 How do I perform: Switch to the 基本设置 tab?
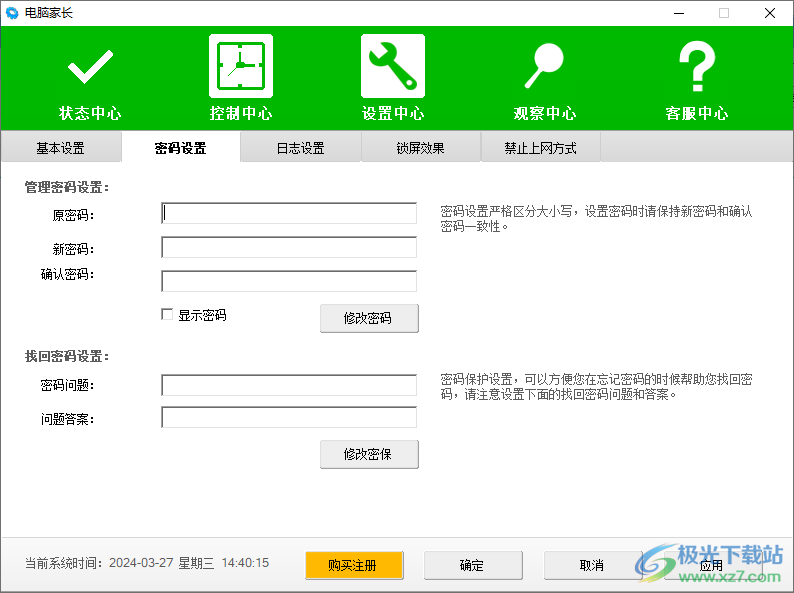point(61,148)
